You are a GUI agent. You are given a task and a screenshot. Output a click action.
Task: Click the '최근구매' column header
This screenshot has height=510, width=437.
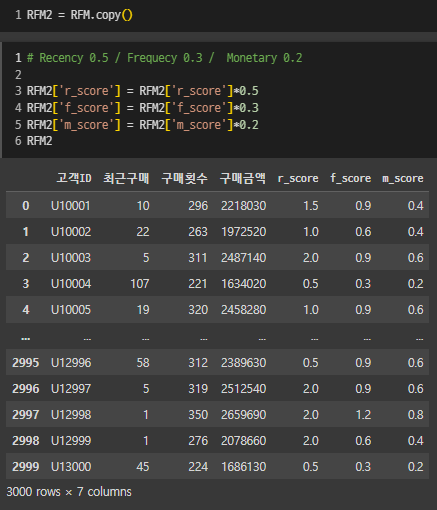pyautogui.click(x=126, y=178)
